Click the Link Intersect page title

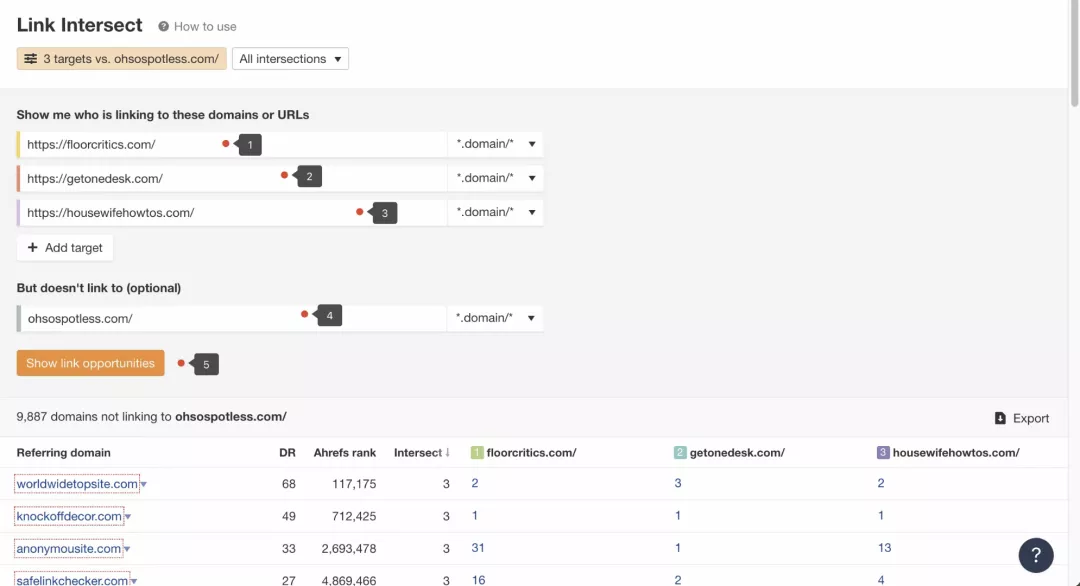[79, 25]
